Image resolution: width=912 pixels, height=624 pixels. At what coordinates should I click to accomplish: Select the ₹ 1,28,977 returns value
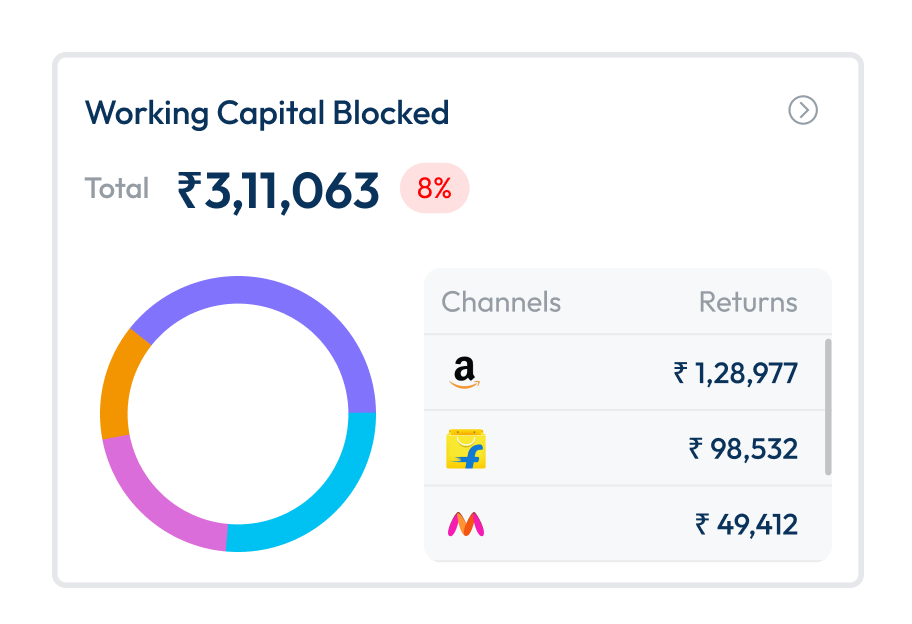pyautogui.click(x=735, y=374)
